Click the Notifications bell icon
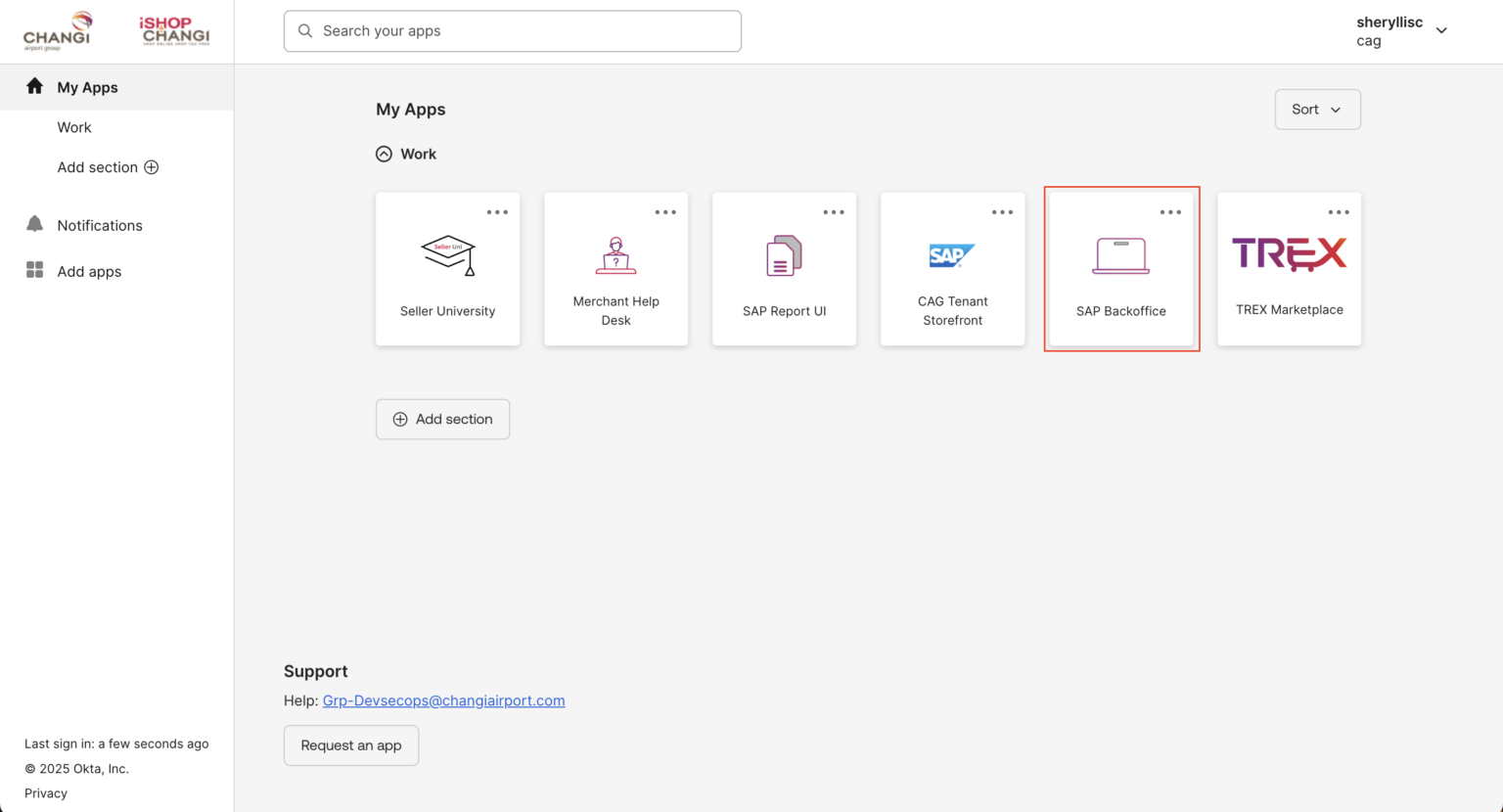 (x=35, y=224)
